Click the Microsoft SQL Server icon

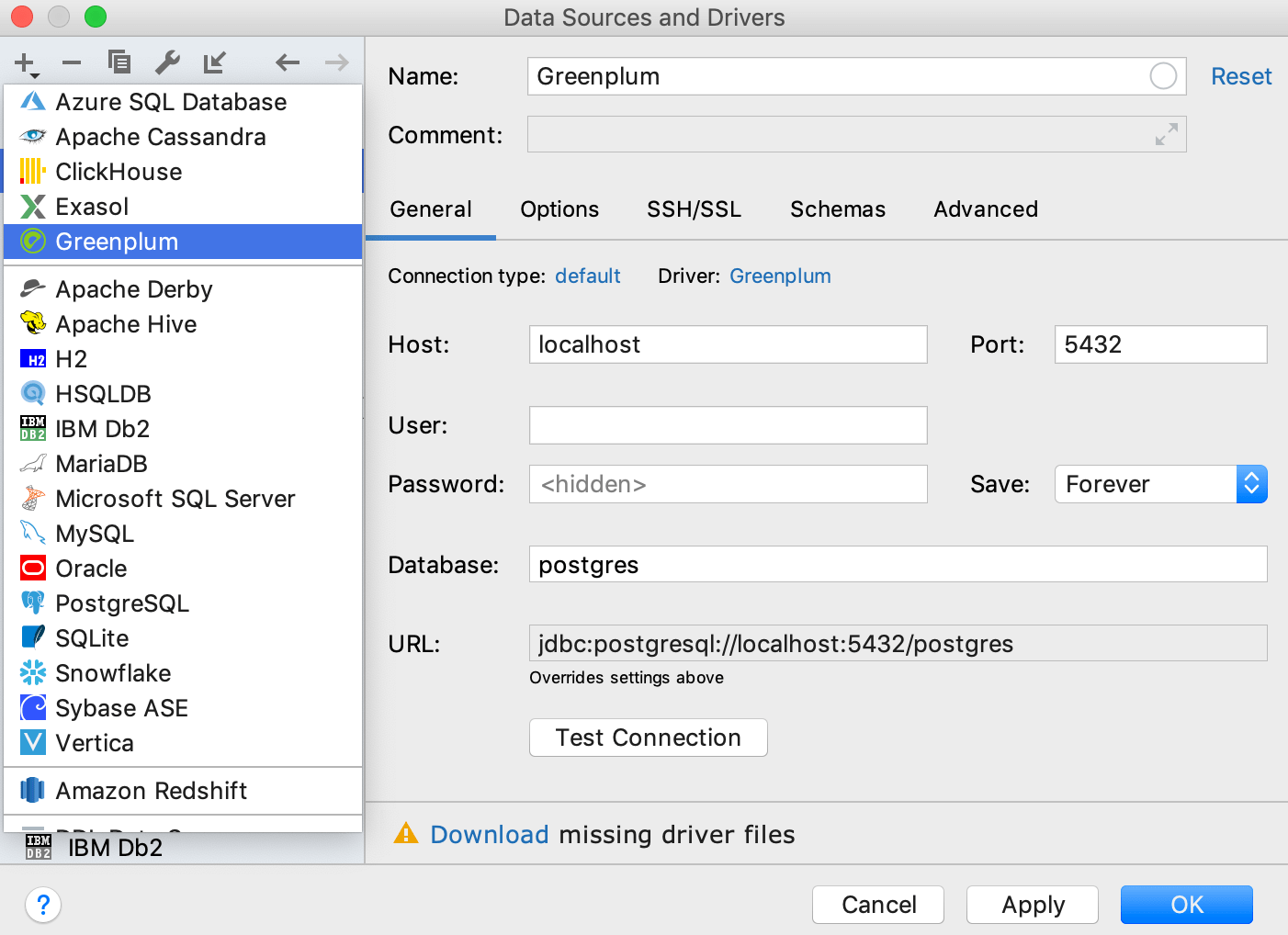(33, 499)
